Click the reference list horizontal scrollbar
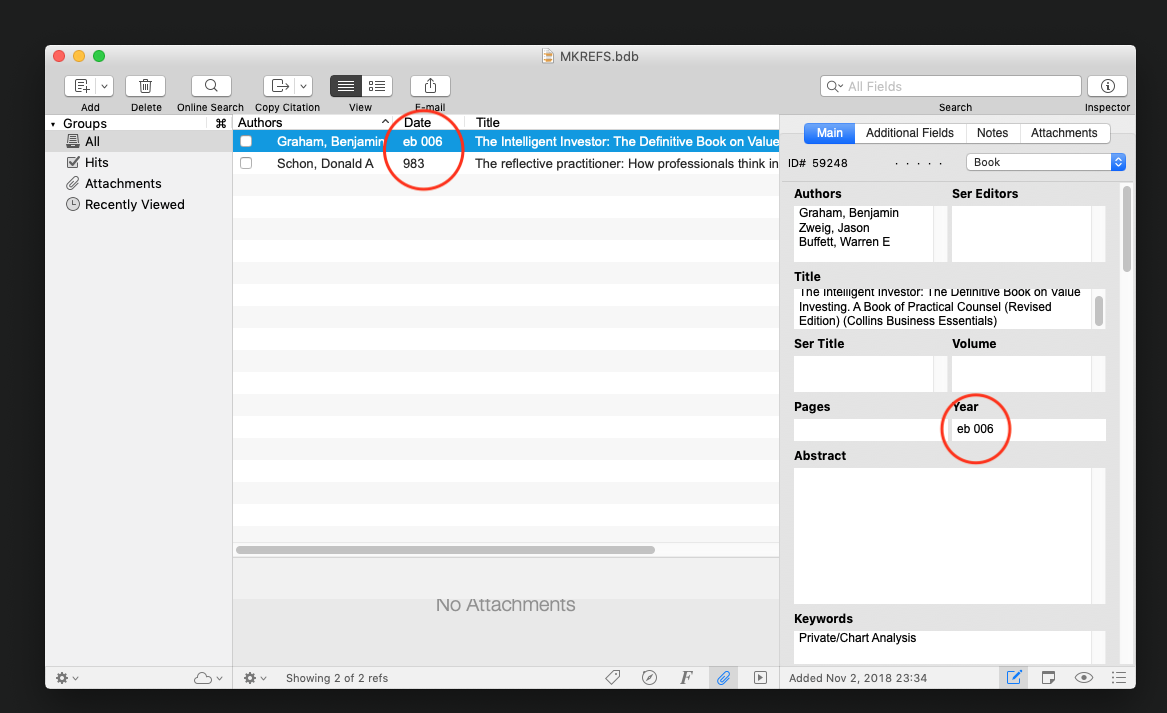The width and height of the screenshot is (1167, 713). point(445,550)
